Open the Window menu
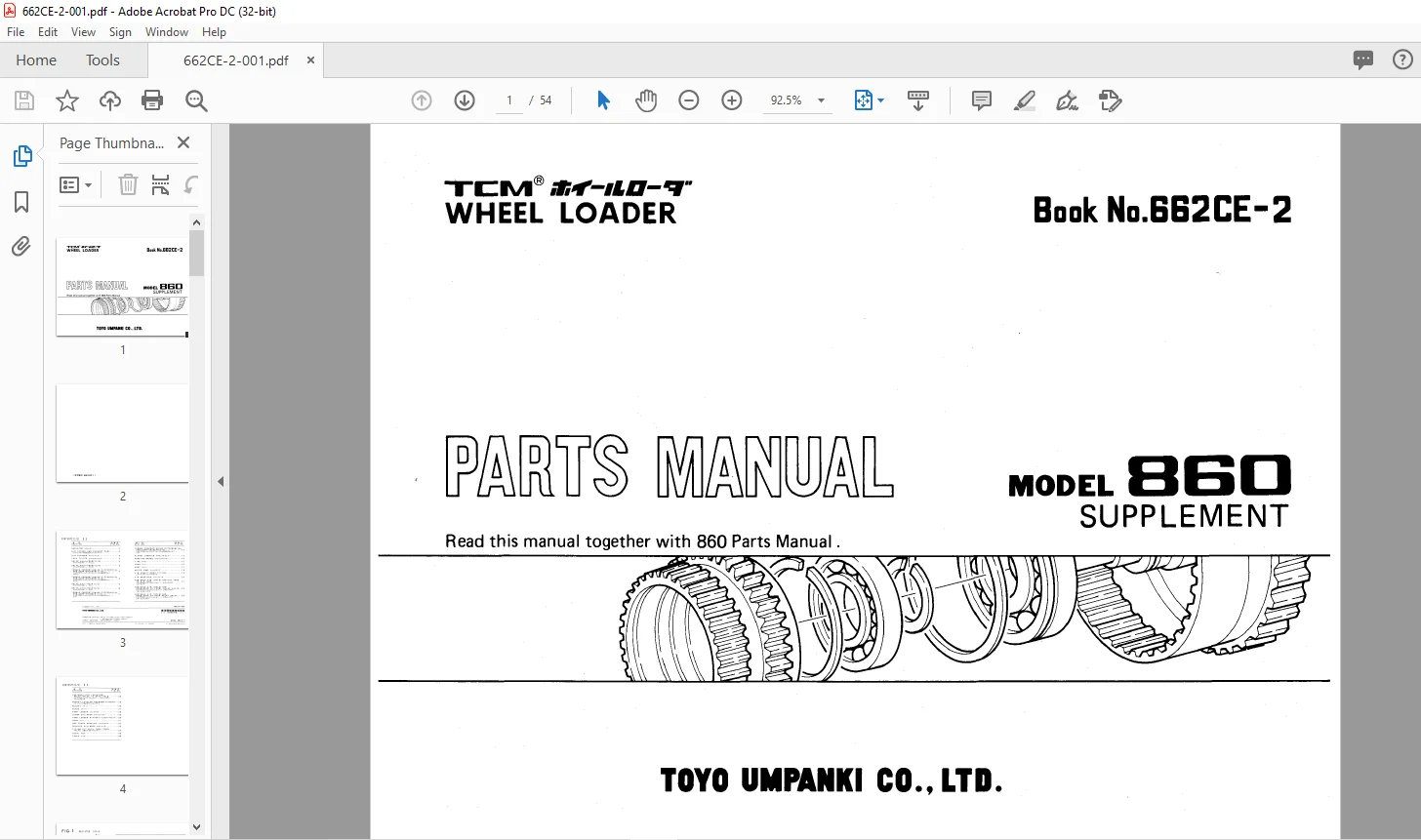Image resolution: width=1421 pixels, height=840 pixels. [x=167, y=32]
